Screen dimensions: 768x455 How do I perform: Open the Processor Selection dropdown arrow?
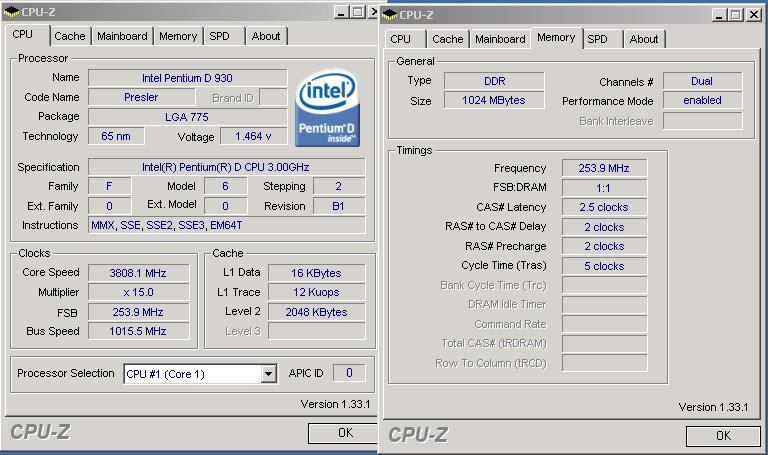(268, 374)
